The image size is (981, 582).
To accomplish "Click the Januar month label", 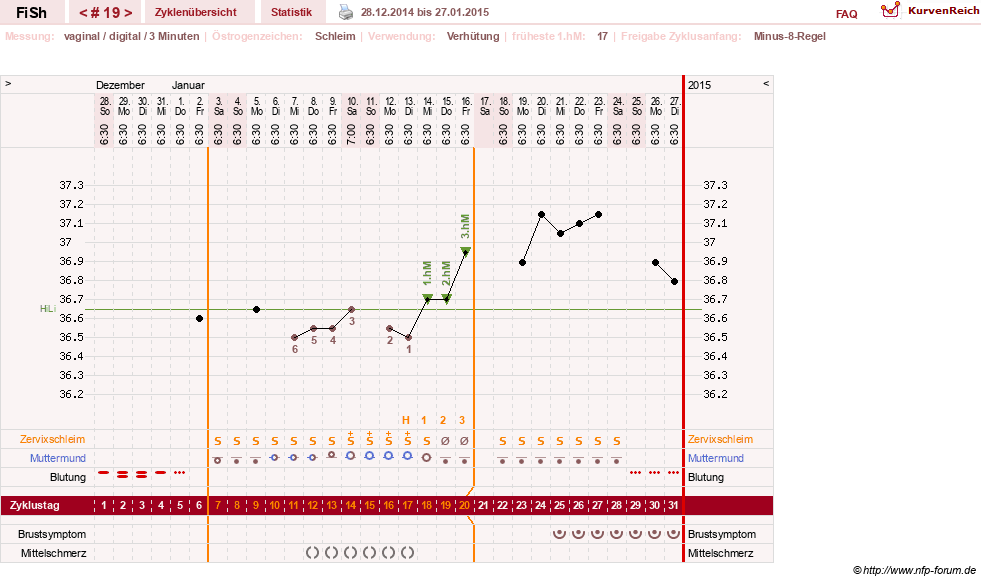I will pyautogui.click(x=188, y=85).
